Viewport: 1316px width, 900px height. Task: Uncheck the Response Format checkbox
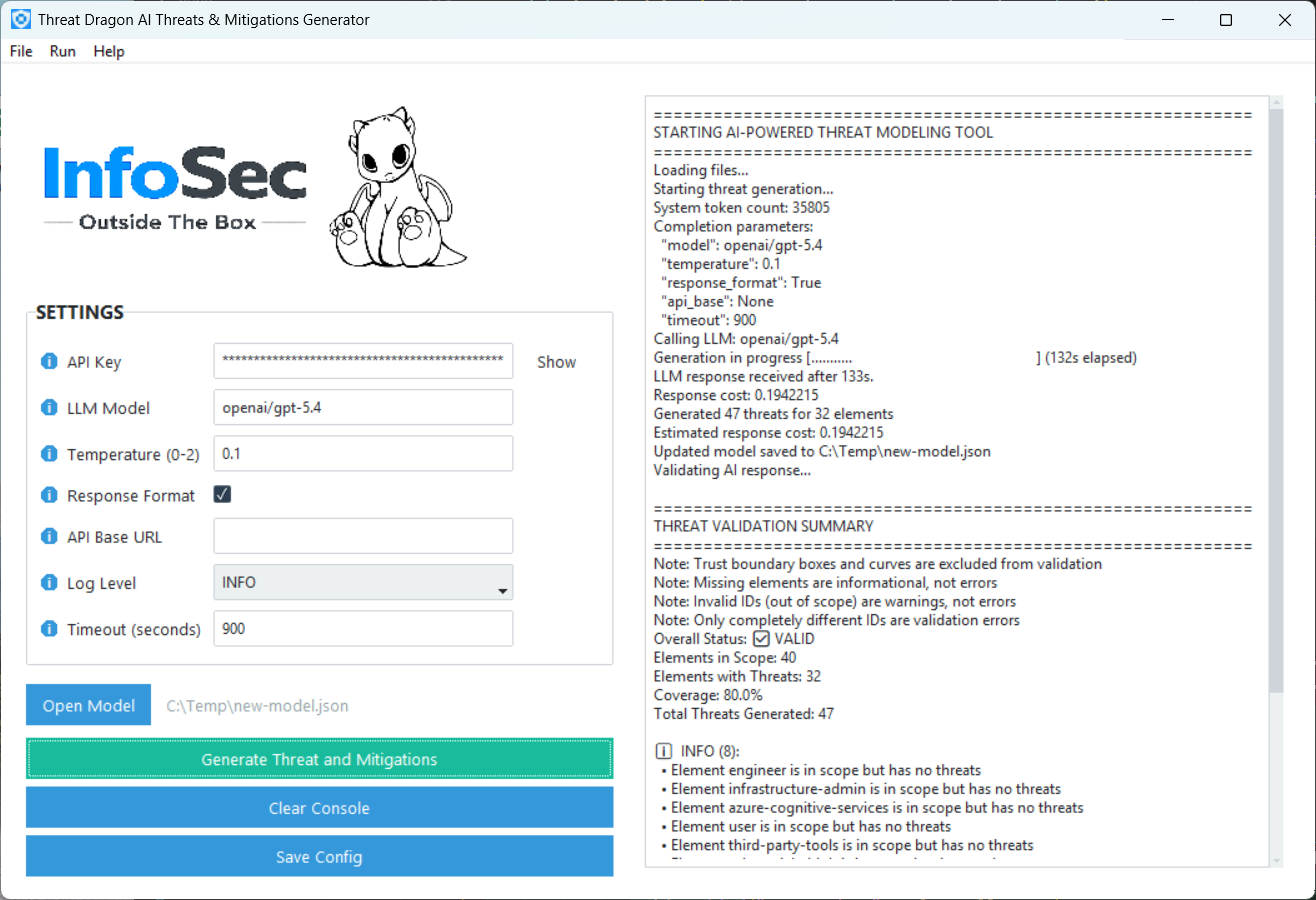tap(222, 493)
